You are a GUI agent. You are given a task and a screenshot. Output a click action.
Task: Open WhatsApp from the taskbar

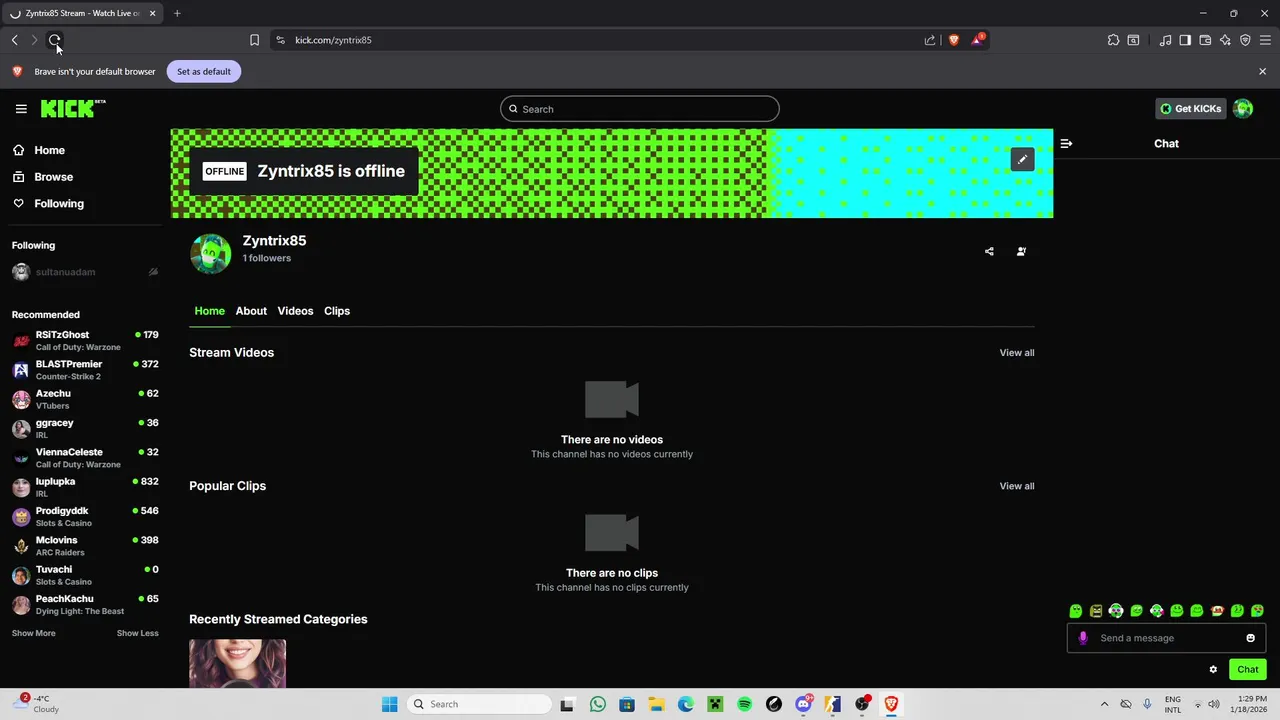point(598,704)
